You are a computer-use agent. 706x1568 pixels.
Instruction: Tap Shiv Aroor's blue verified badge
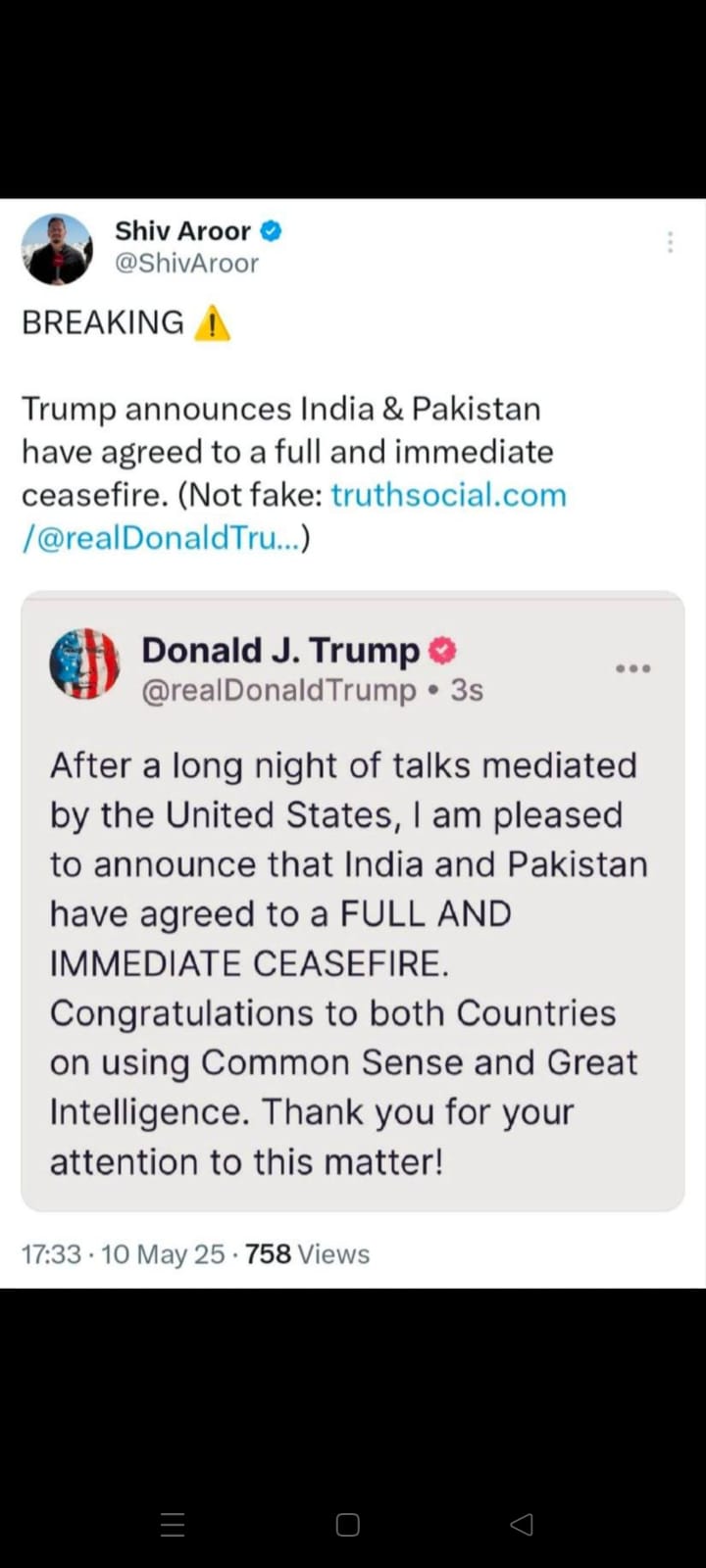271,231
